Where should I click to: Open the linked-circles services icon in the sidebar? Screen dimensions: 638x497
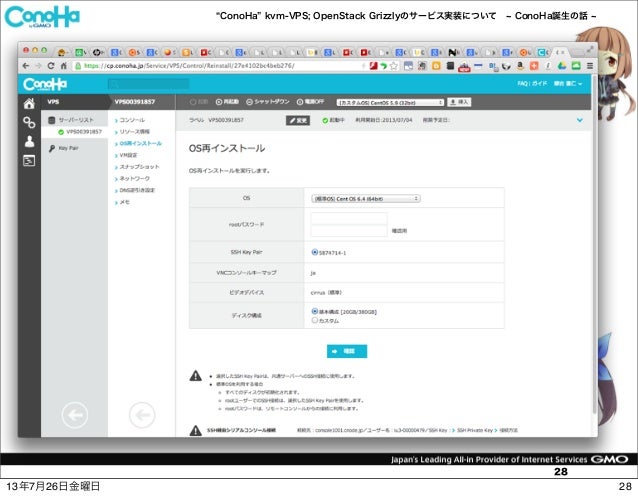[x=29, y=122]
